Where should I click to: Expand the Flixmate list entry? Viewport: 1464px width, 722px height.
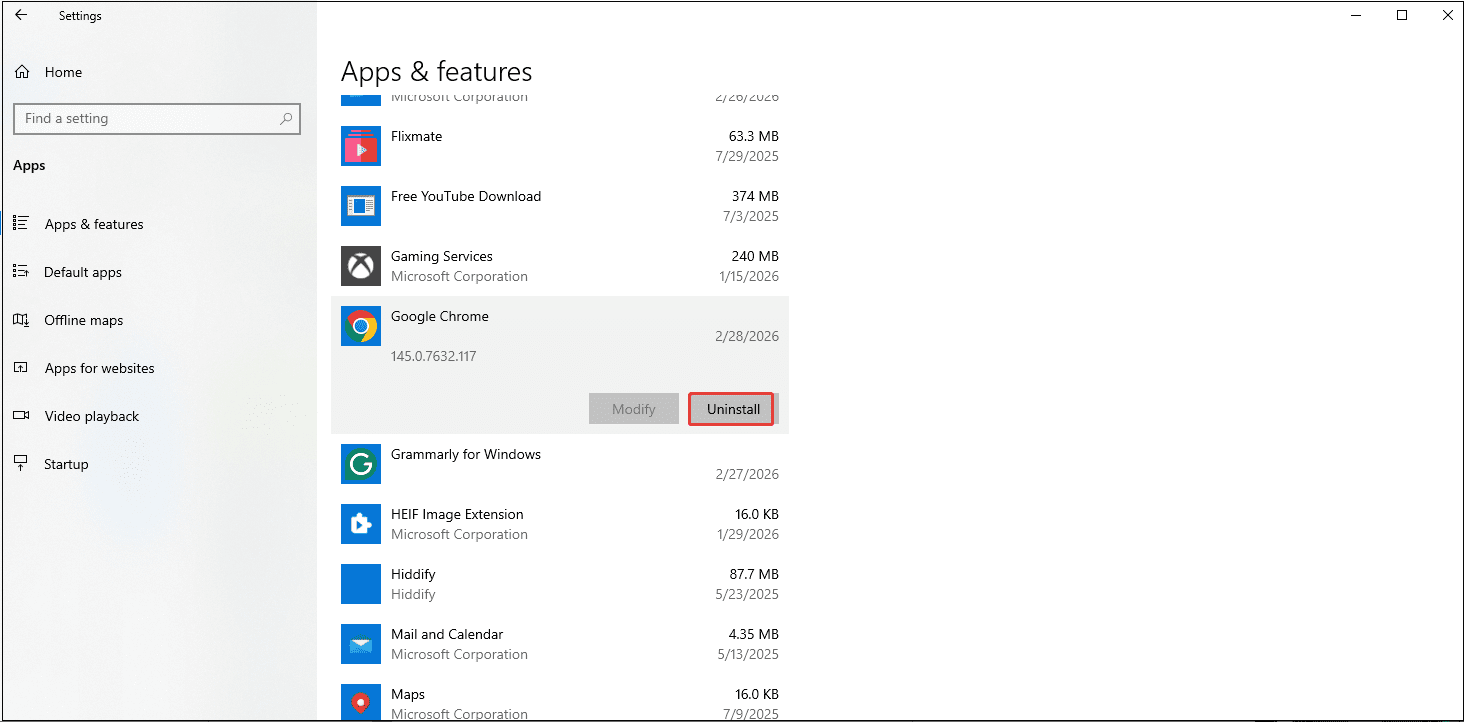560,146
